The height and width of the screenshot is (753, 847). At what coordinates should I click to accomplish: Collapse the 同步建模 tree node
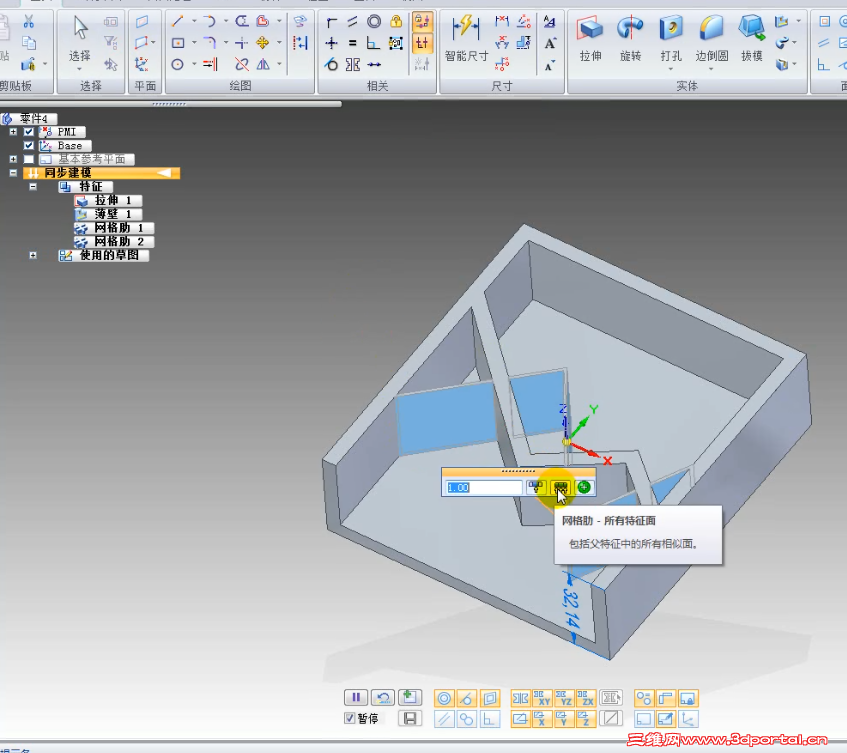point(13,173)
